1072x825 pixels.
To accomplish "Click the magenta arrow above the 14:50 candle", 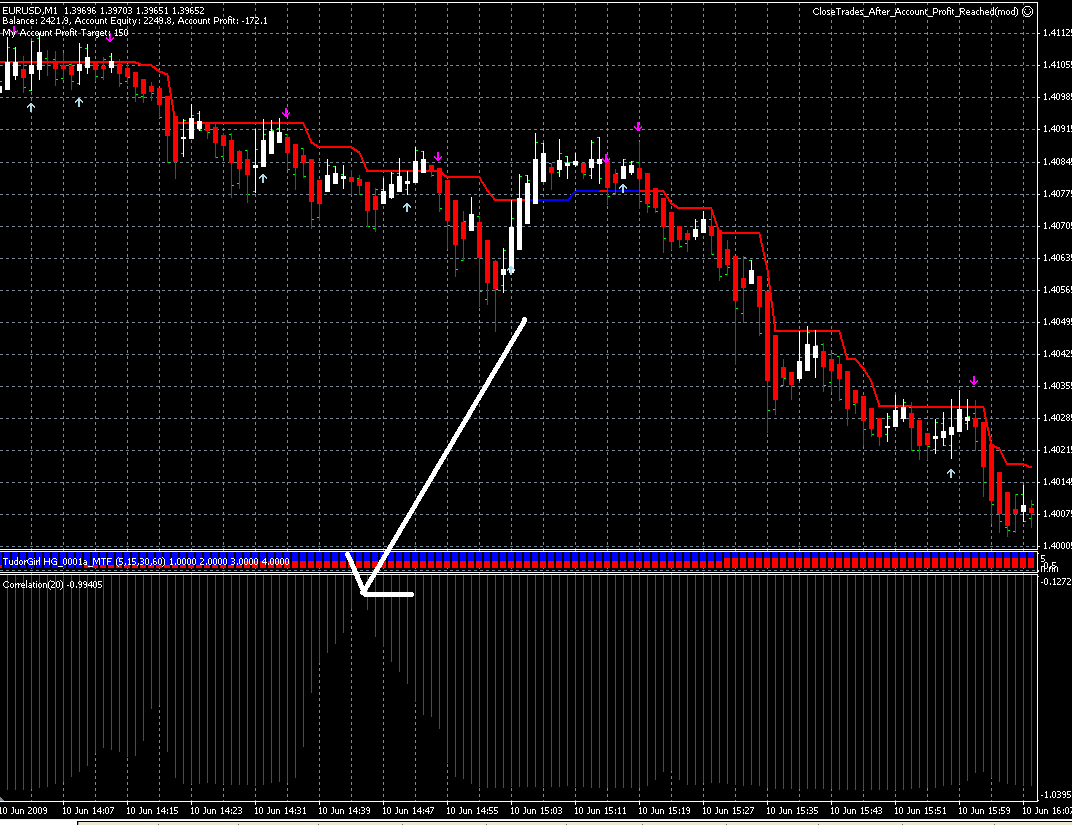I will pos(438,157).
